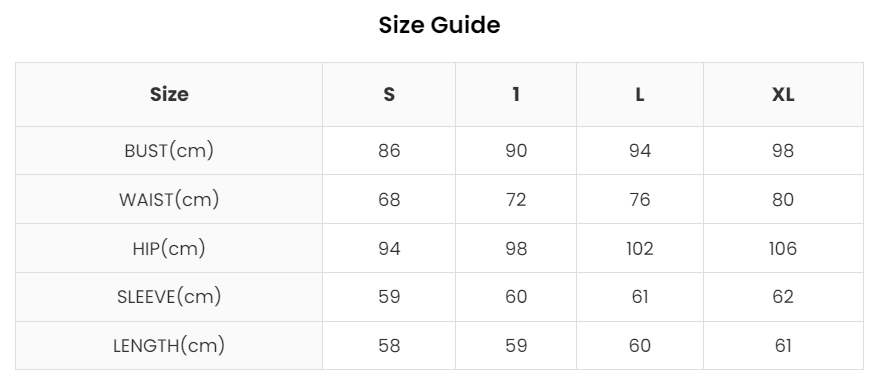Viewport: 876px width, 386px height.
Task: Click the XL size column header
Action: coord(783,94)
